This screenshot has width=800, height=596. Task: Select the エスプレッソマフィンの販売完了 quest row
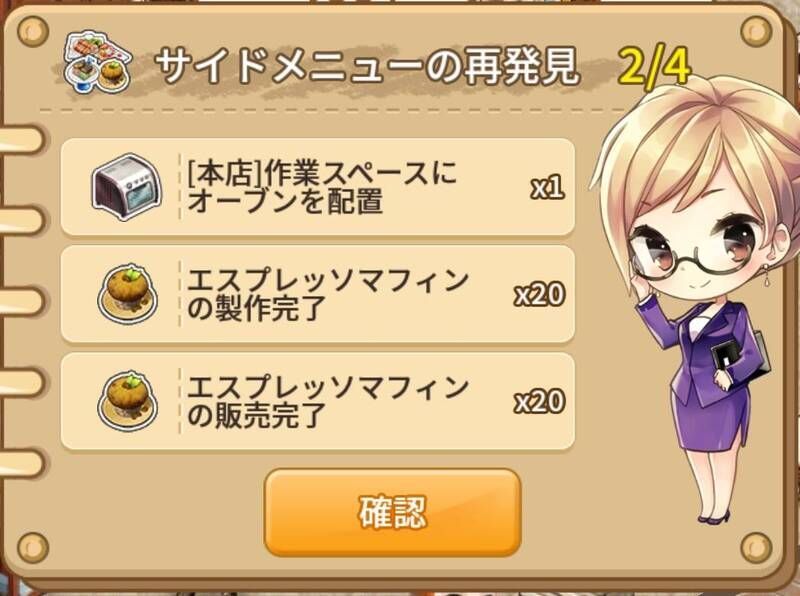[317, 402]
